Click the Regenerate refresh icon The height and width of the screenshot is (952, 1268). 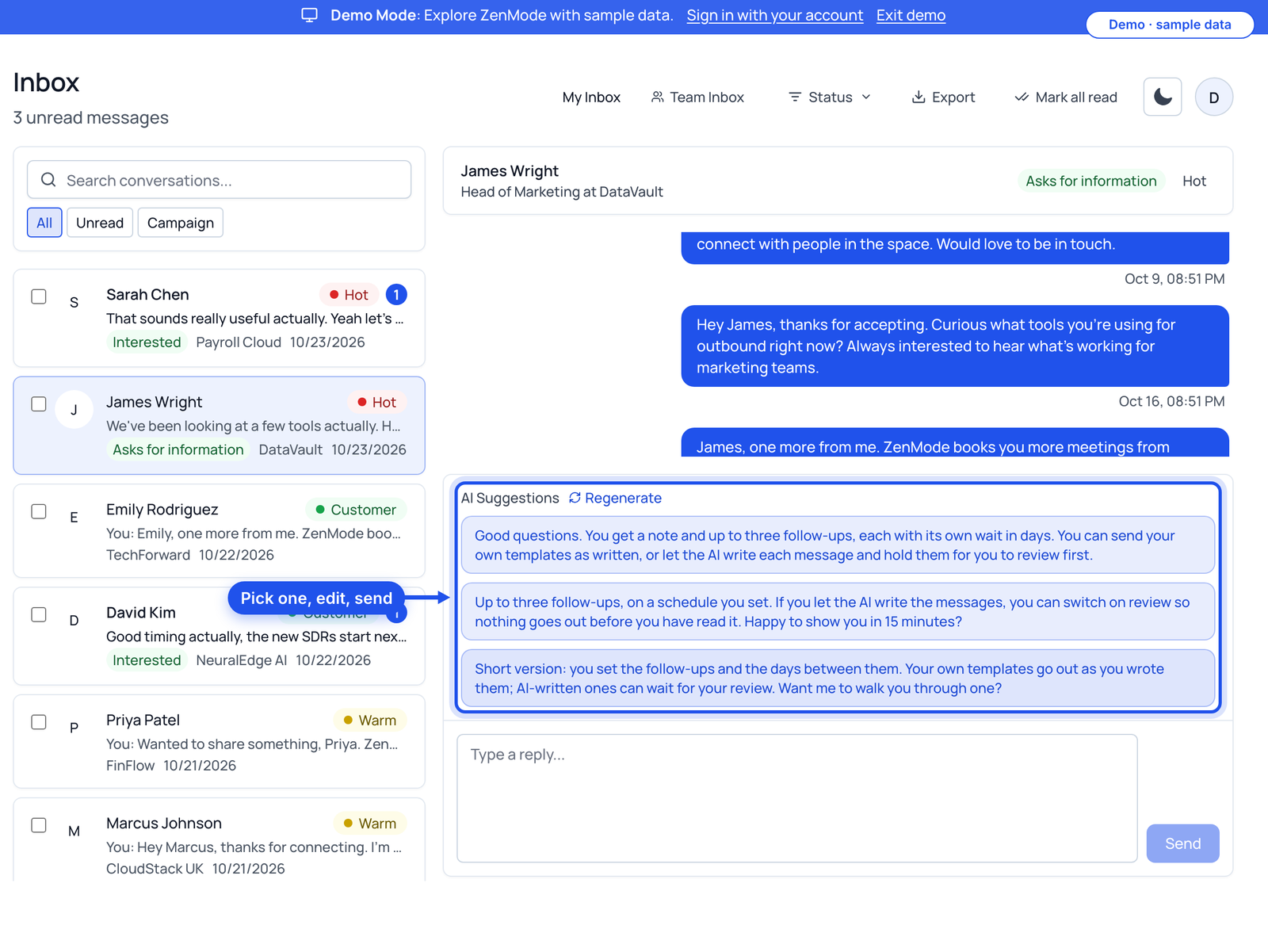575,498
